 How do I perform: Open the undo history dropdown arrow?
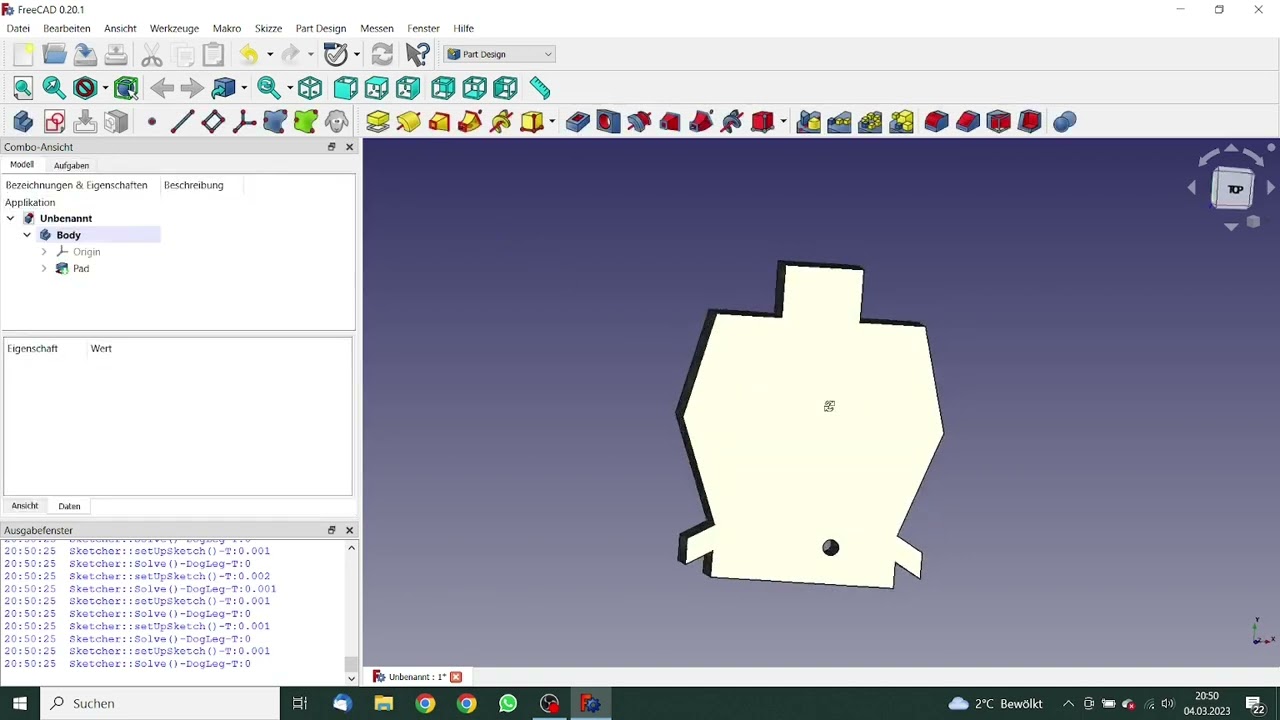[269, 54]
